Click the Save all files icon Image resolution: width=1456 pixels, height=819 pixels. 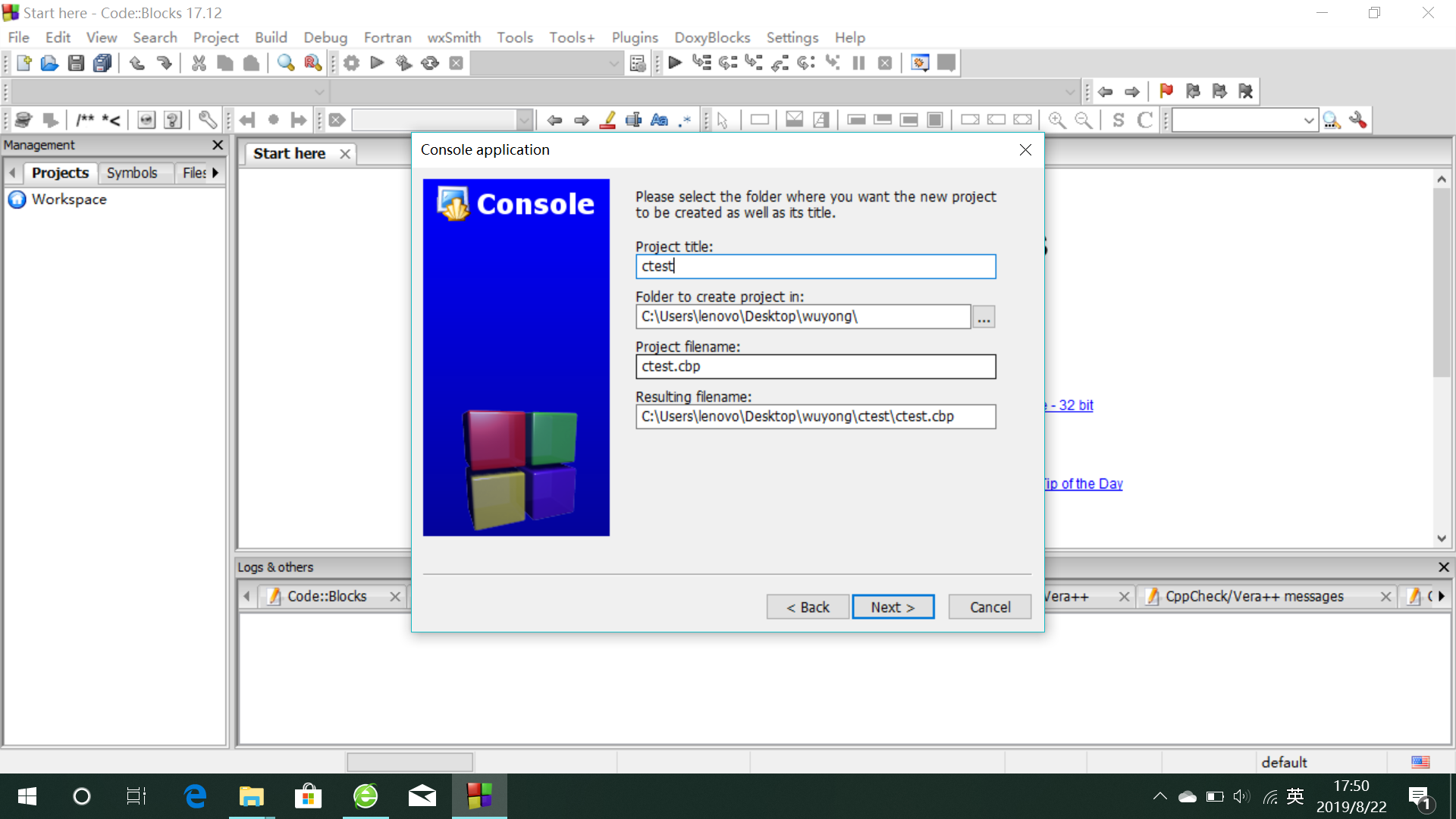point(102,63)
